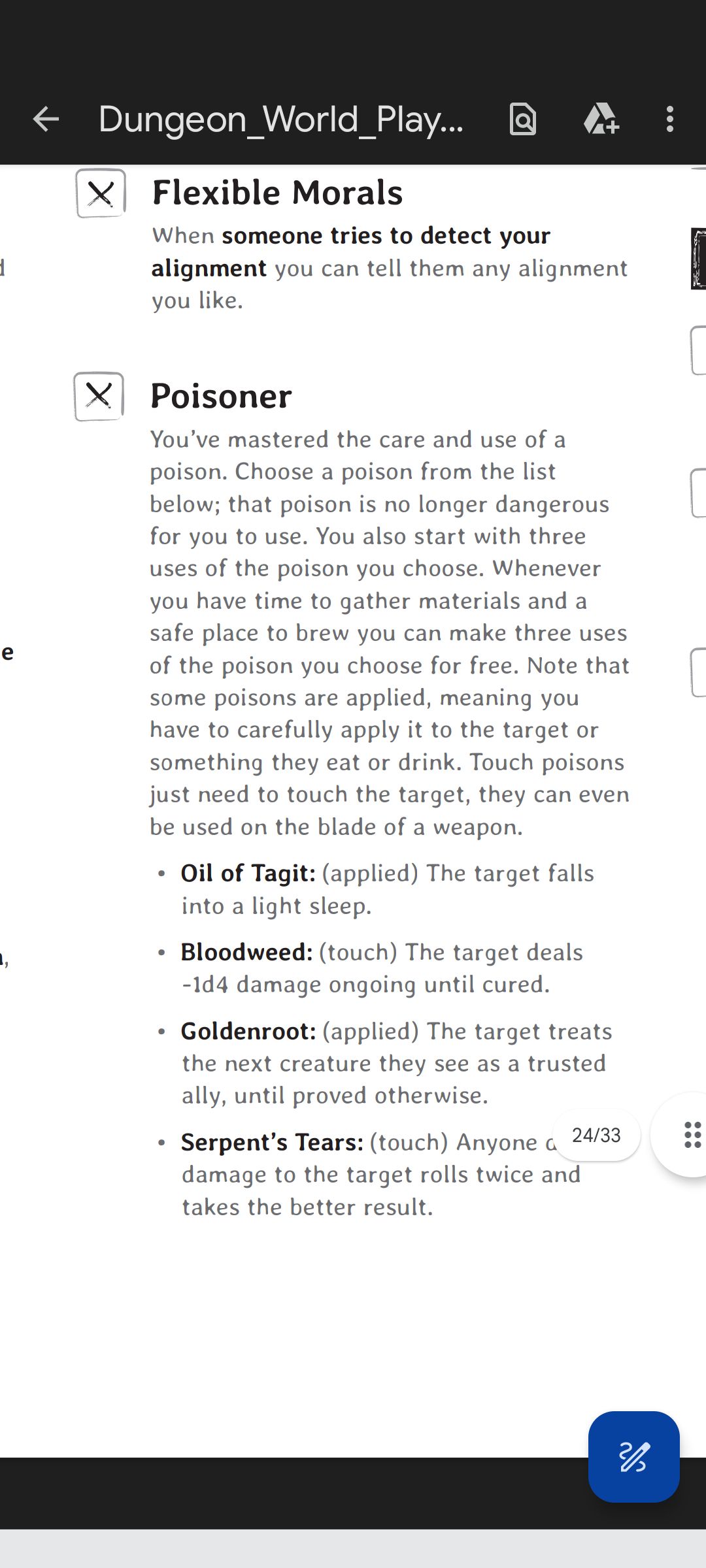Tap the Add to Drive icon
This screenshot has width=706, height=1568.
click(601, 120)
